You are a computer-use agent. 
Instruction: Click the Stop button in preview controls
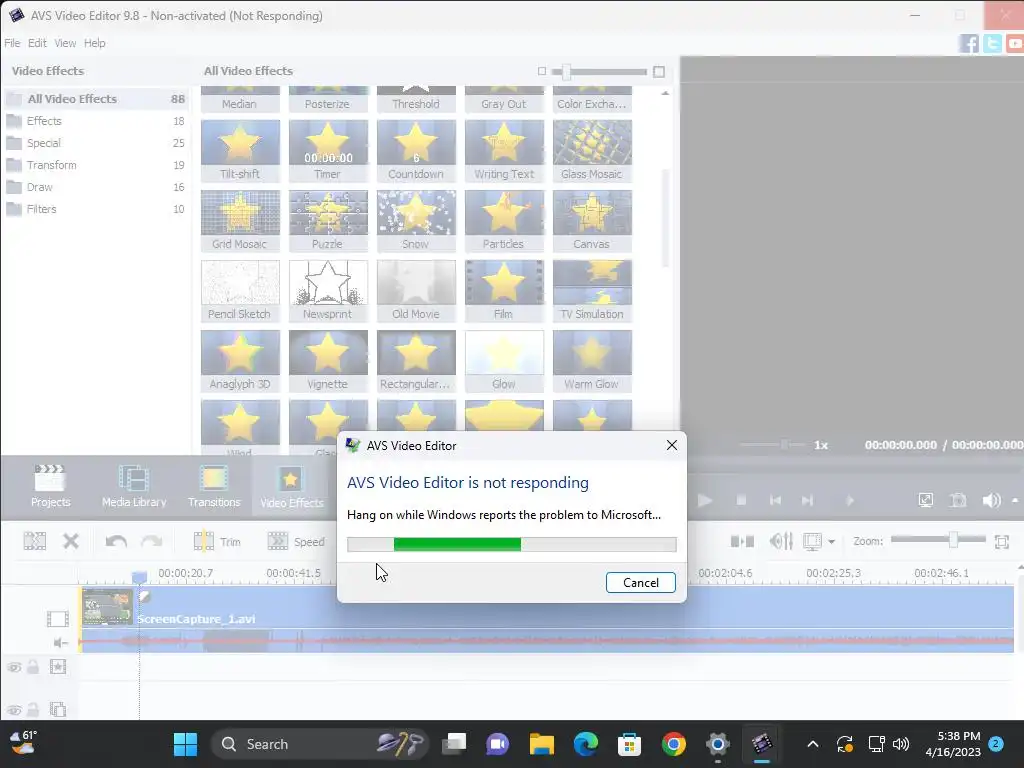point(741,501)
